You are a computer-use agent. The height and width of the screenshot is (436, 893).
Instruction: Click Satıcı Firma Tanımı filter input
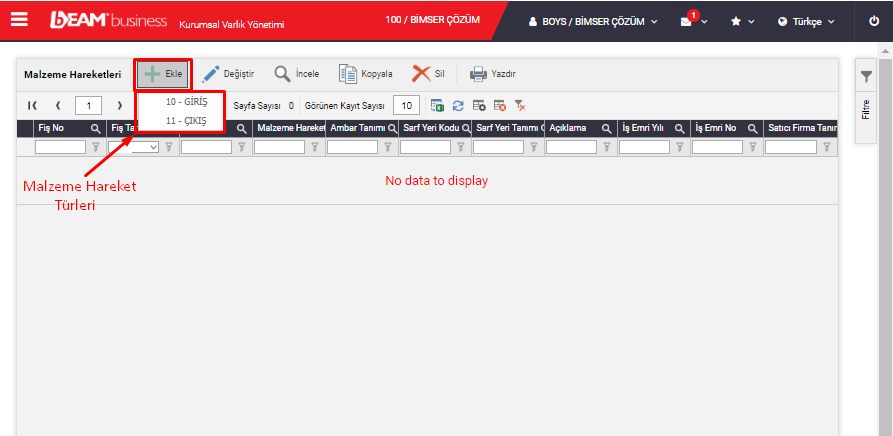(790, 147)
